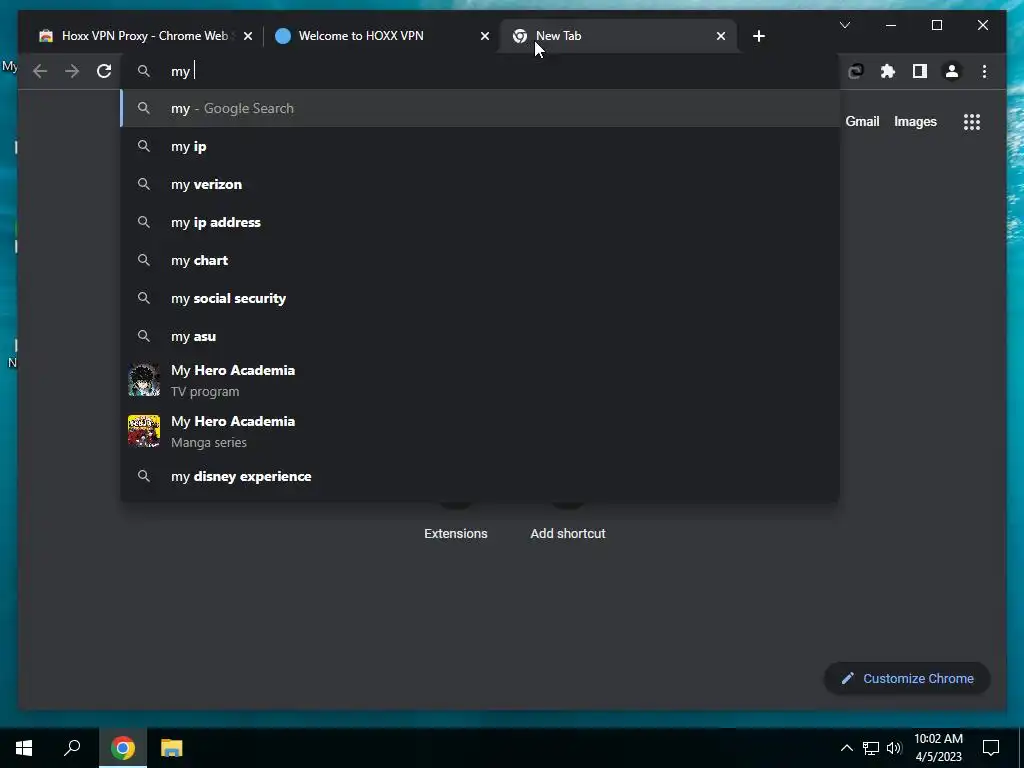Pick the 'my social security' suggestion
Screen dimensions: 1024x768
point(480,298)
